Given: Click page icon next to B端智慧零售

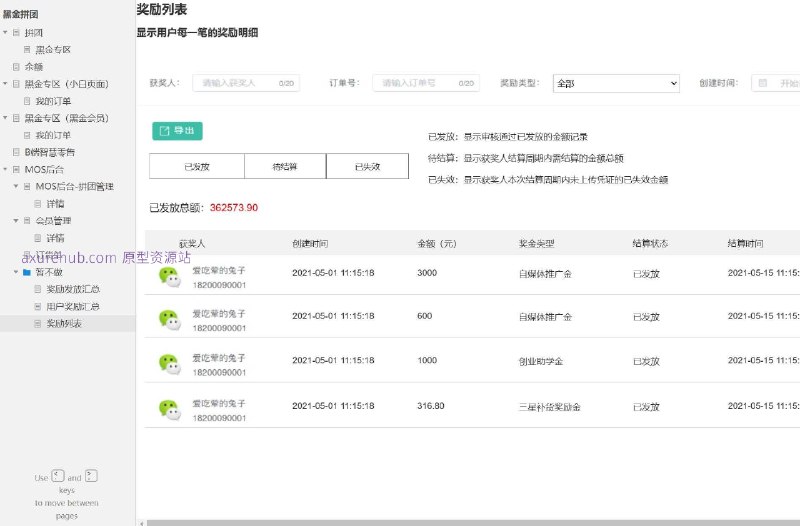Looking at the screenshot, I should (x=16, y=152).
